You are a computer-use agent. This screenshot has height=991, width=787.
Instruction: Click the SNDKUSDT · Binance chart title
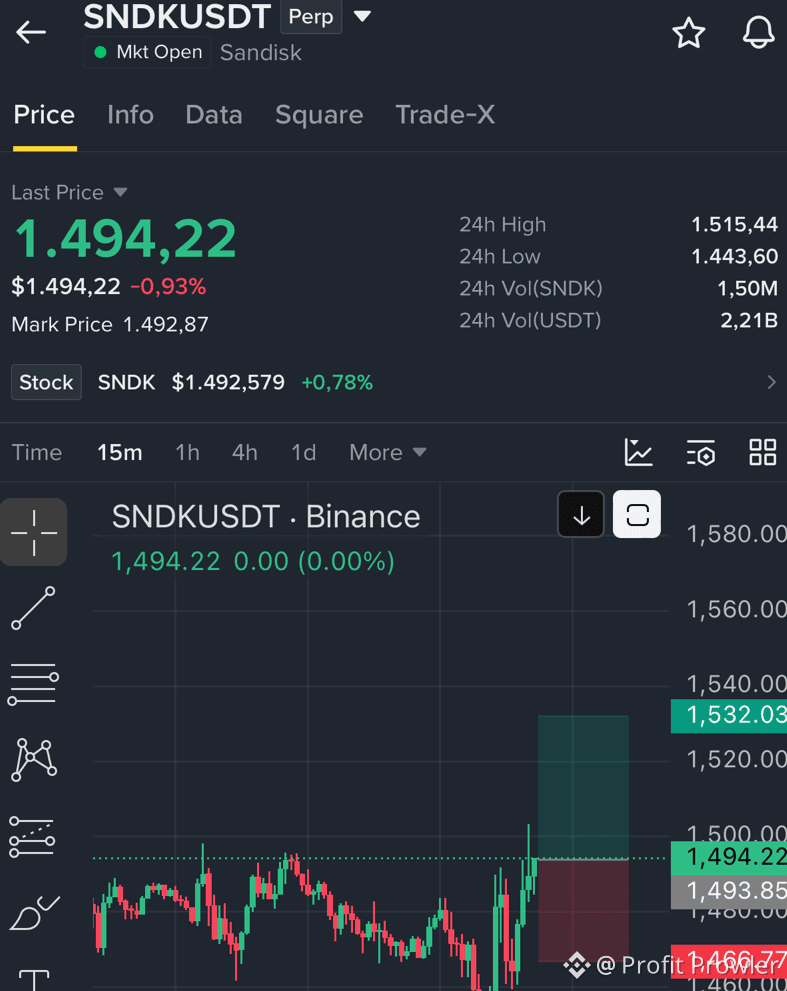click(x=265, y=517)
